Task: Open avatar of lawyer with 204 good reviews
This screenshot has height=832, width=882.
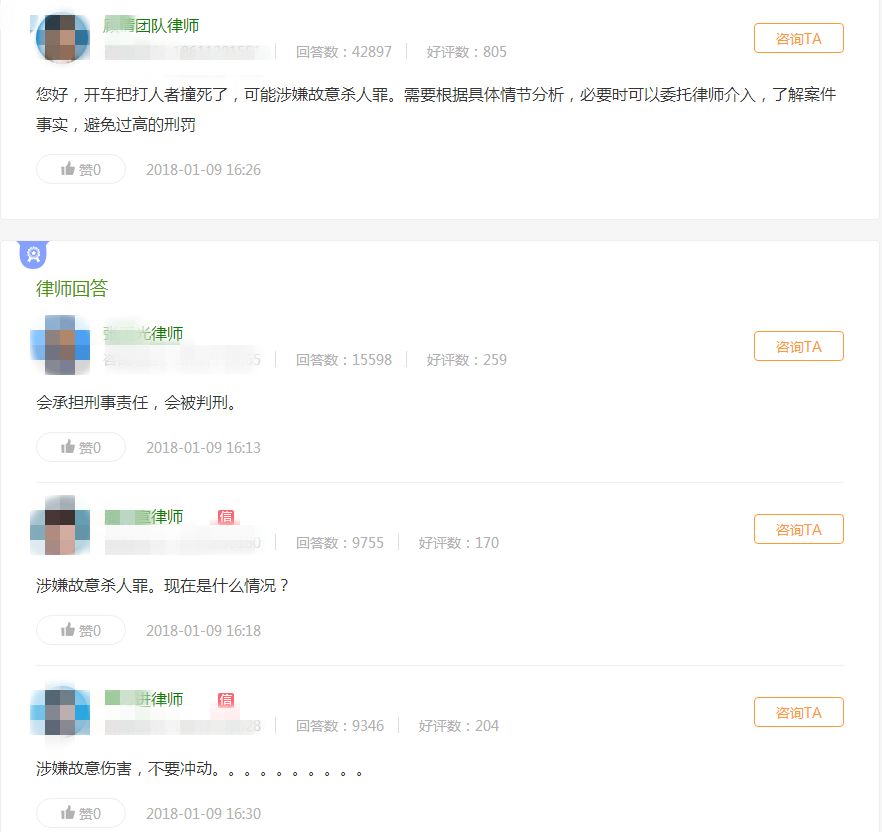Action: (x=61, y=709)
